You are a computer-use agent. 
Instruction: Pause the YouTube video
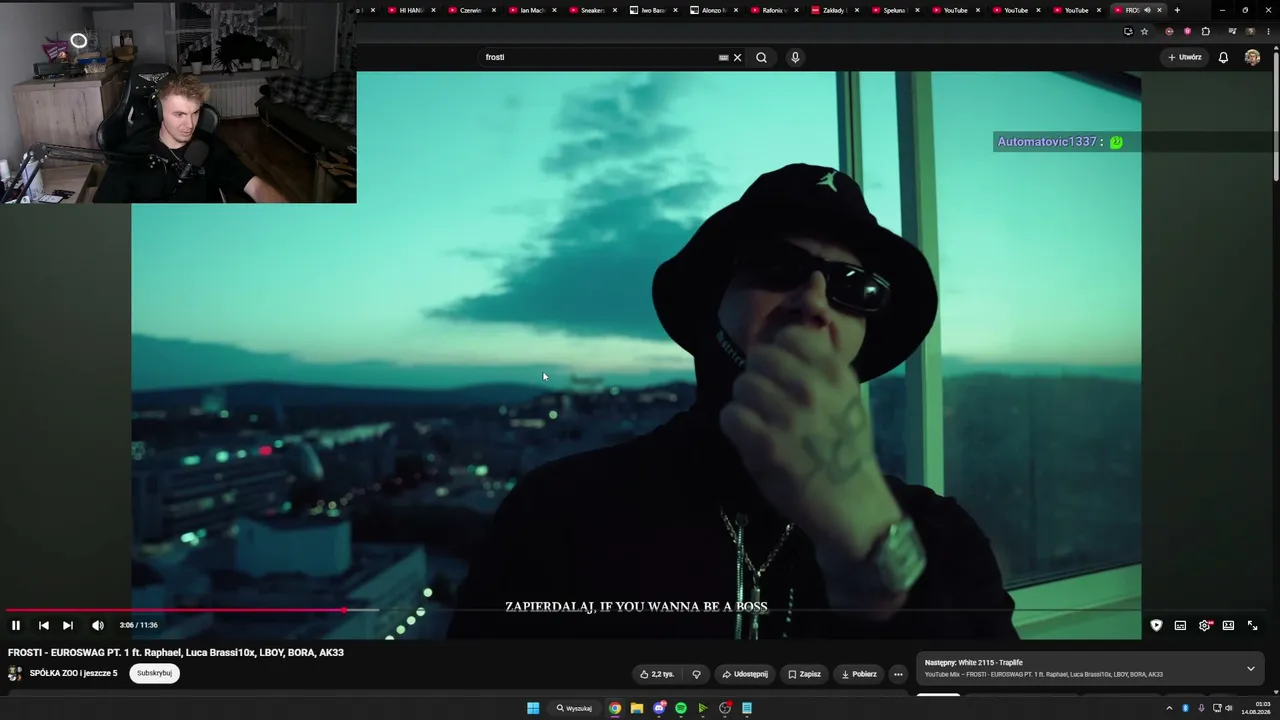click(x=16, y=625)
